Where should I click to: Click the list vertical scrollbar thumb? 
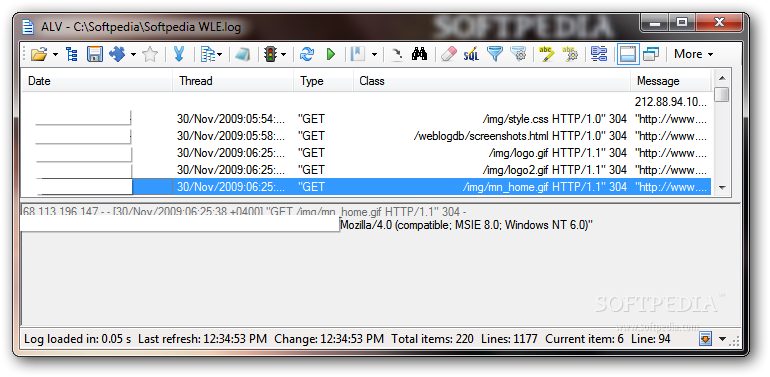click(x=721, y=94)
